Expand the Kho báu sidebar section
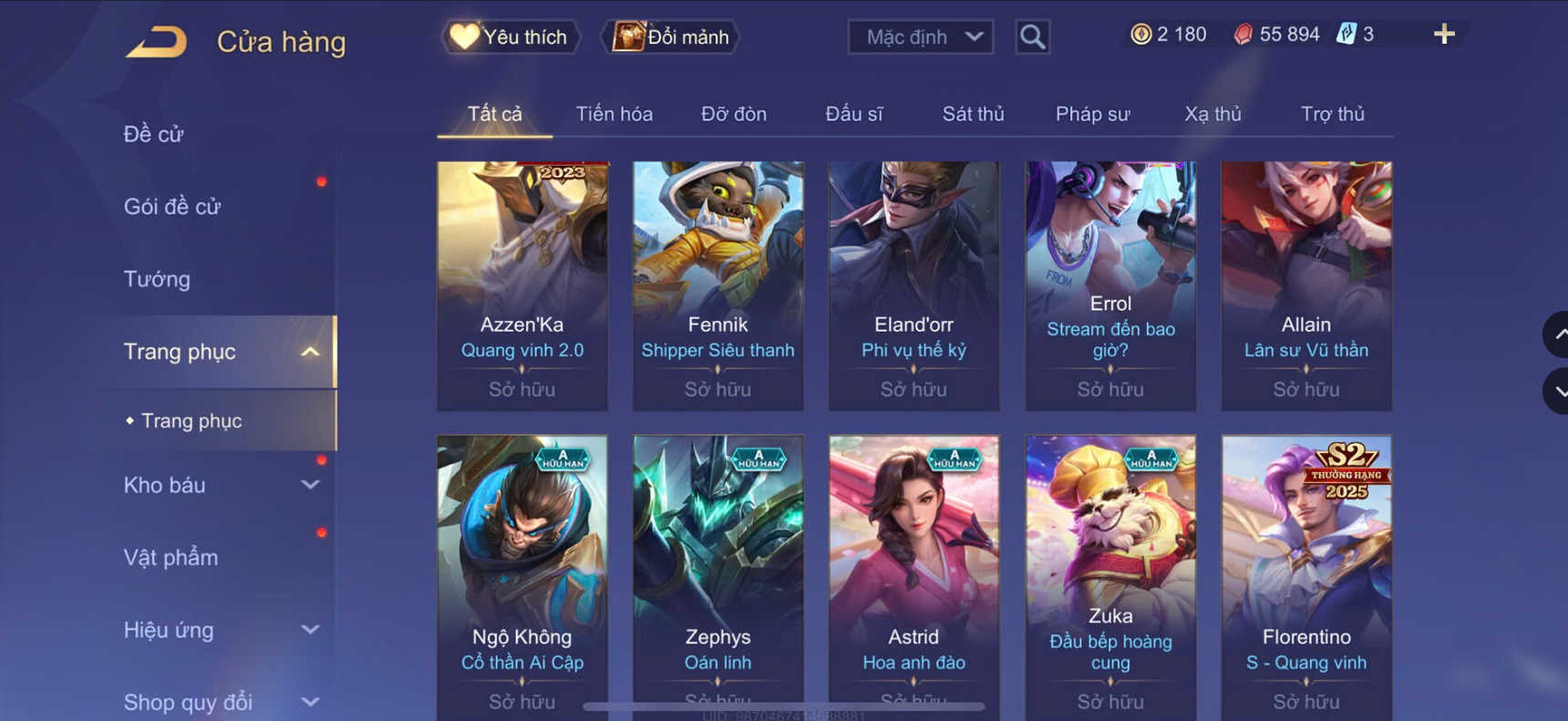1568x721 pixels. click(x=311, y=485)
